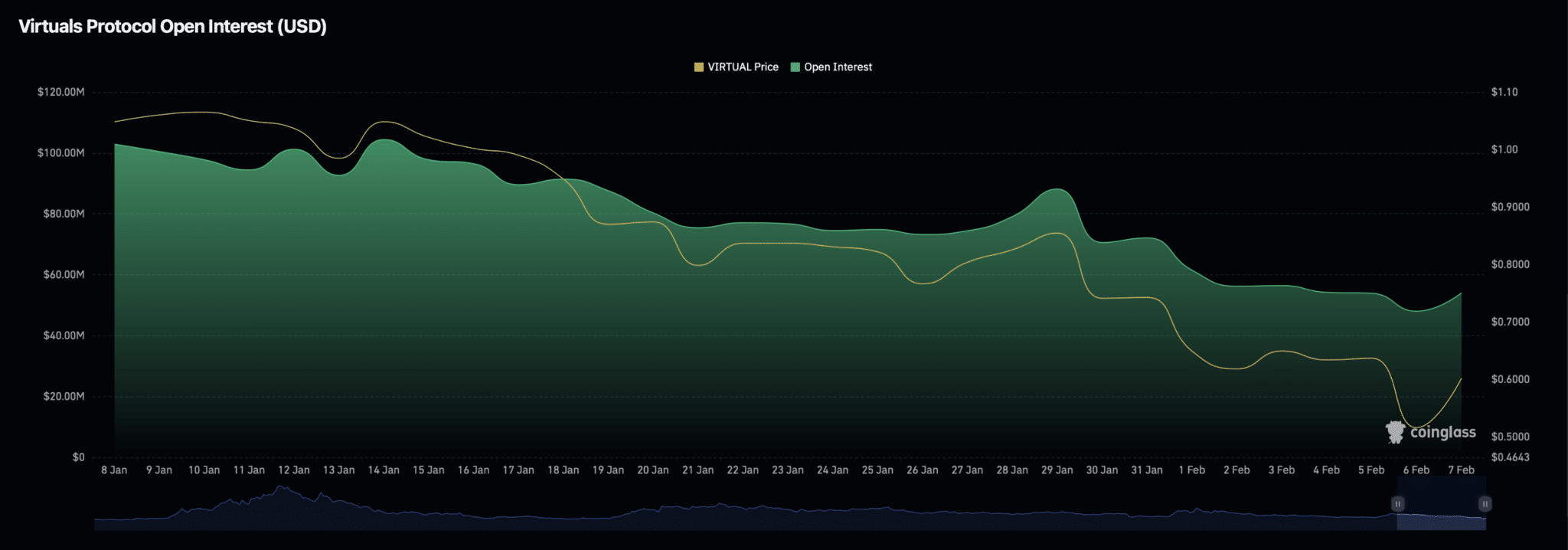This screenshot has width=1568, height=550.
Task: Click the coinglass watermark text
Action: pyautogui.click(x=1442, y=432)
